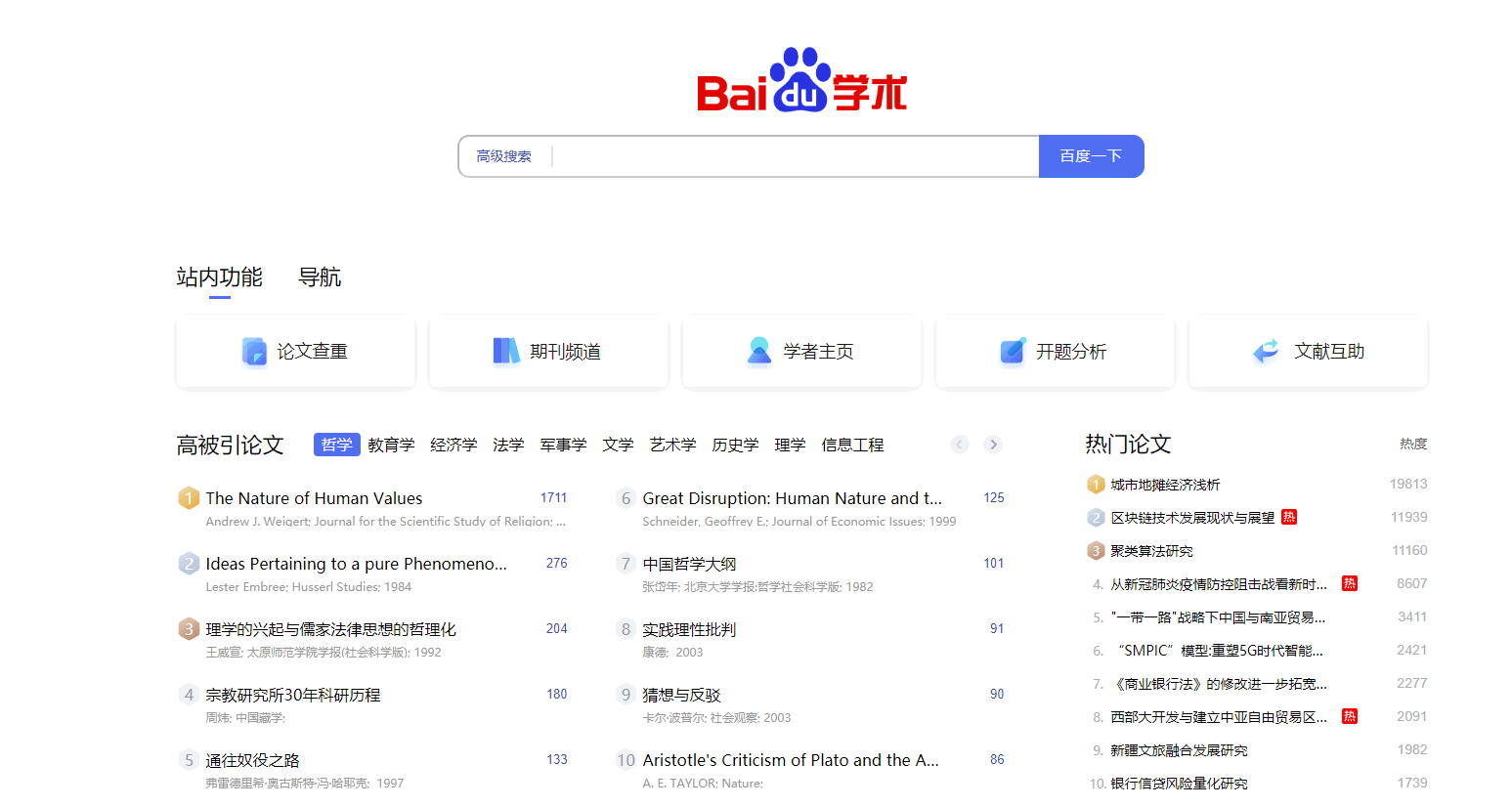Open hot paper "一带一路"战略下中国与南亚贸易
Viewport: 1512px width, 807px height.
[x=1218, y=617]
